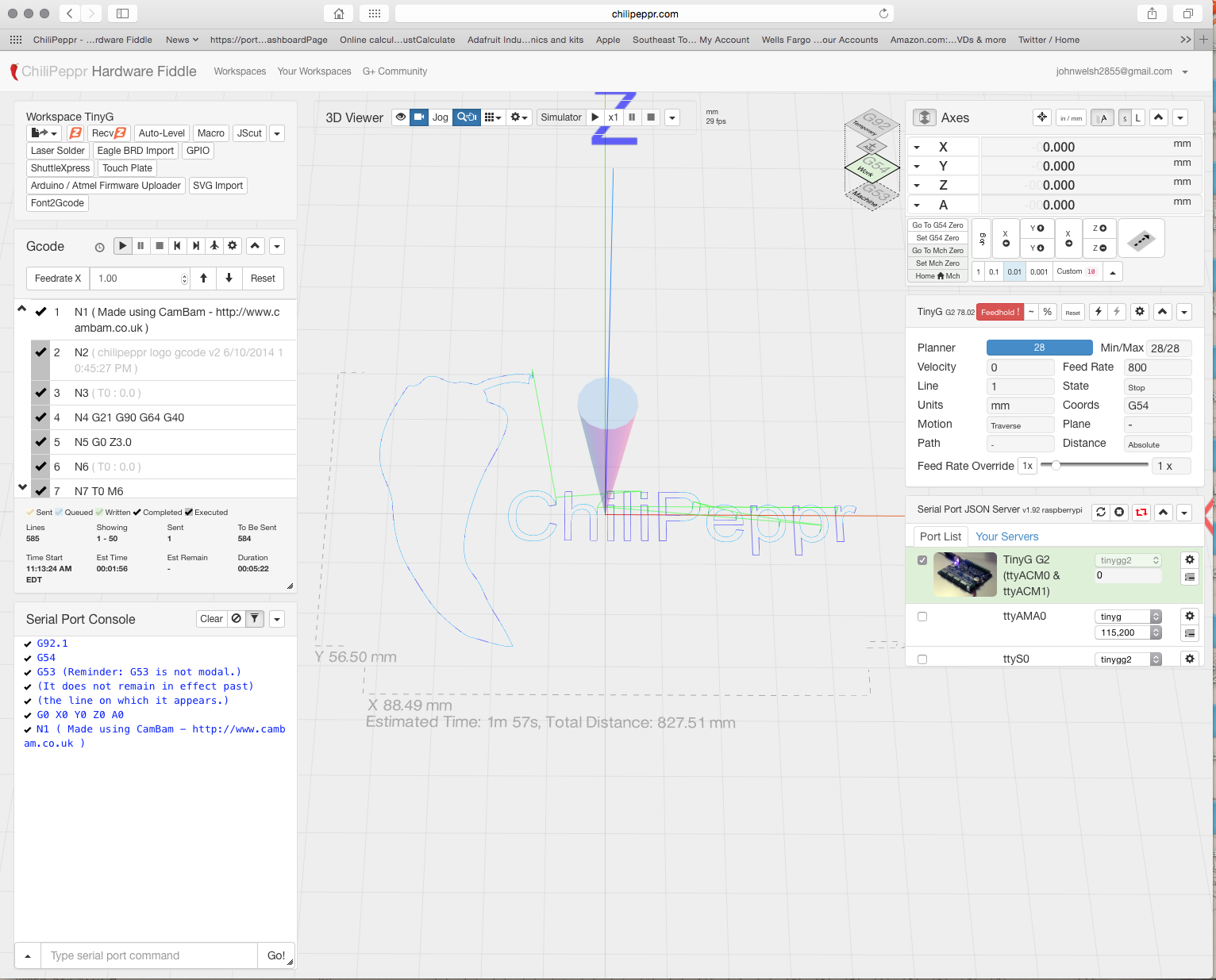Toggle the 3D Viewer eye visibility icon
This screenshot has width=1216, height=980.
[x=401, y=117]
